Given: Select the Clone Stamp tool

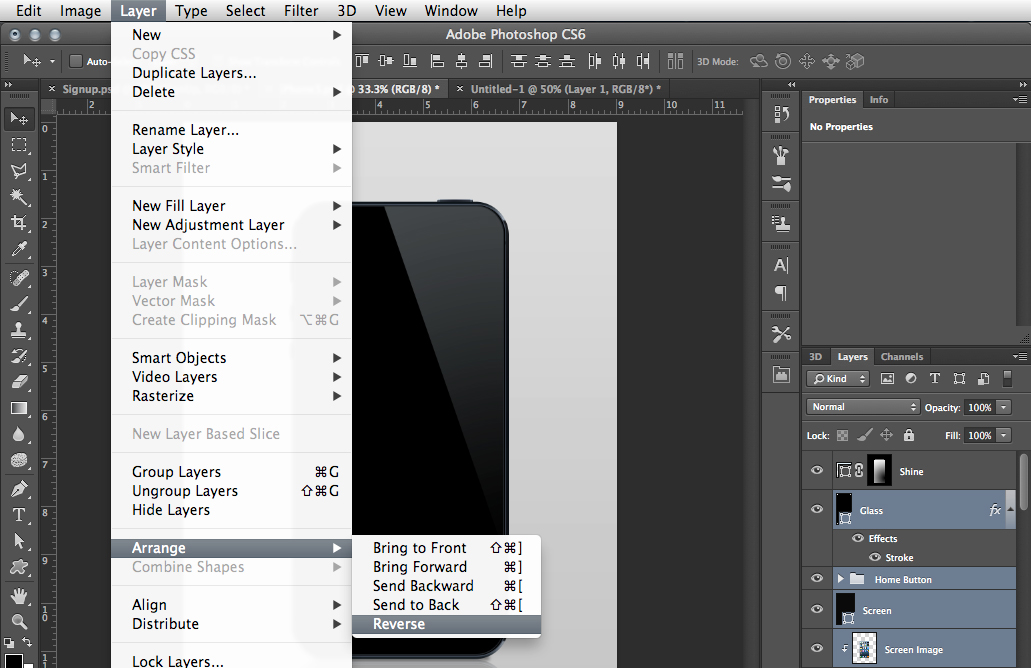Looking at the screenshot, I should (x=19, y=330).
